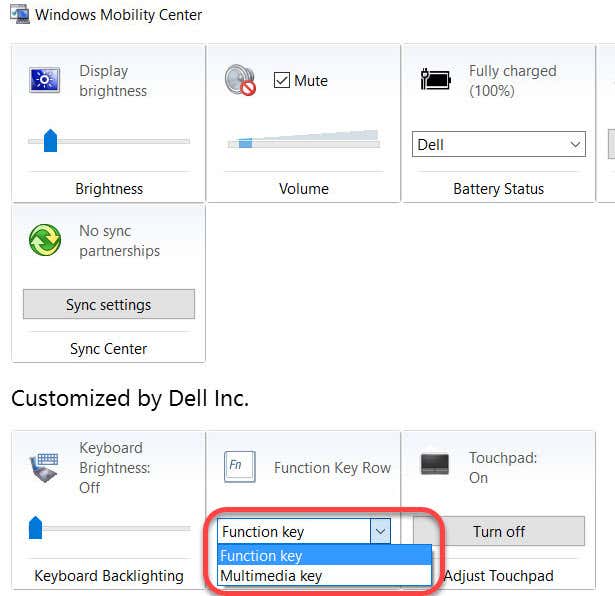This screenshot has width=615, height=596.
Task: Click the Fn function key icon
Action: tap(236, 466)
